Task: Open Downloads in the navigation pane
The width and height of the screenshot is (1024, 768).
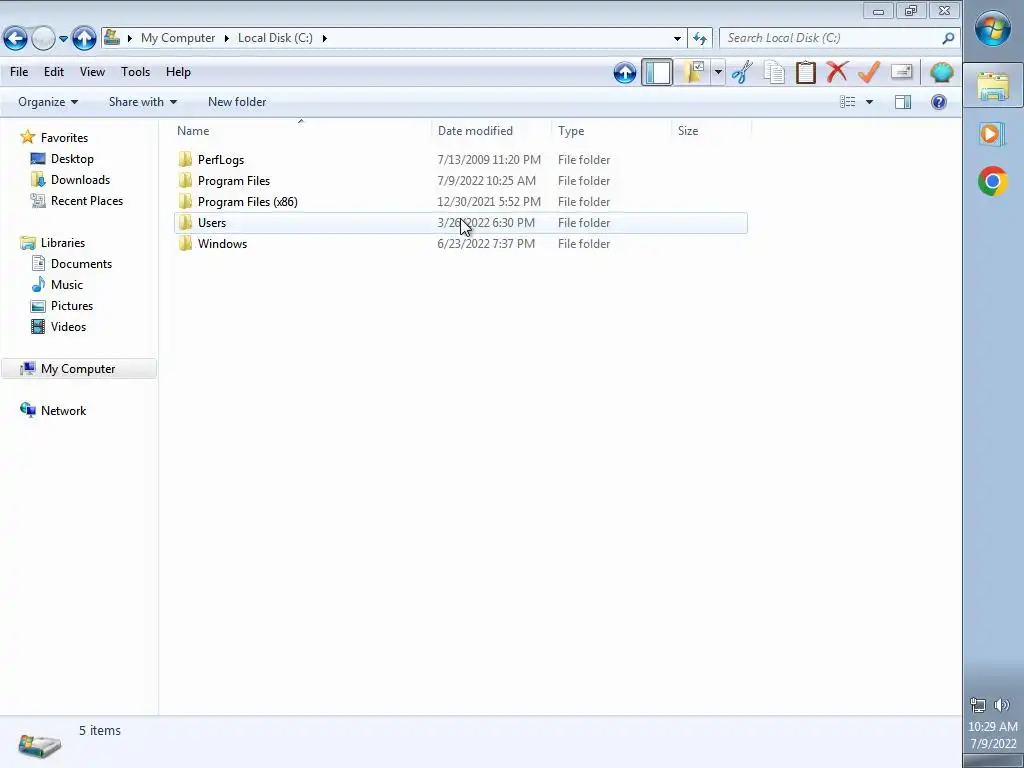Action: point(80,180)
